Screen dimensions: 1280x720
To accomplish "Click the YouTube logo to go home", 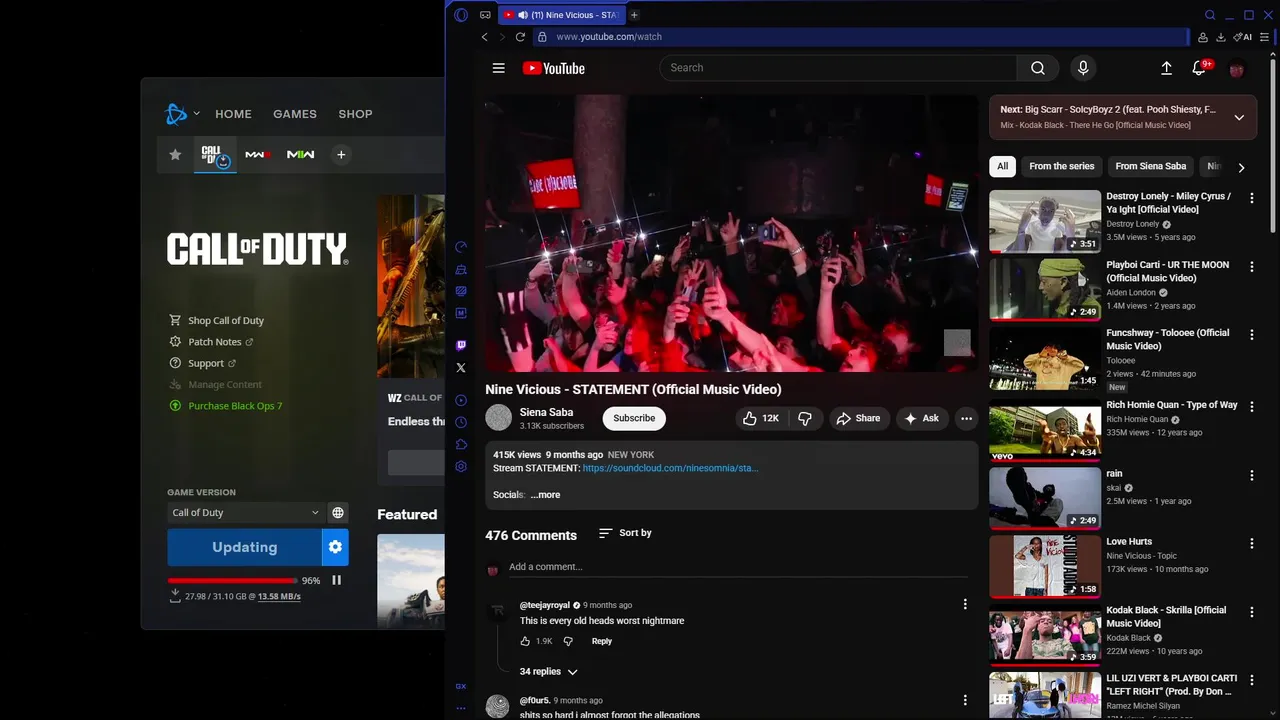I will coord(553,68).
